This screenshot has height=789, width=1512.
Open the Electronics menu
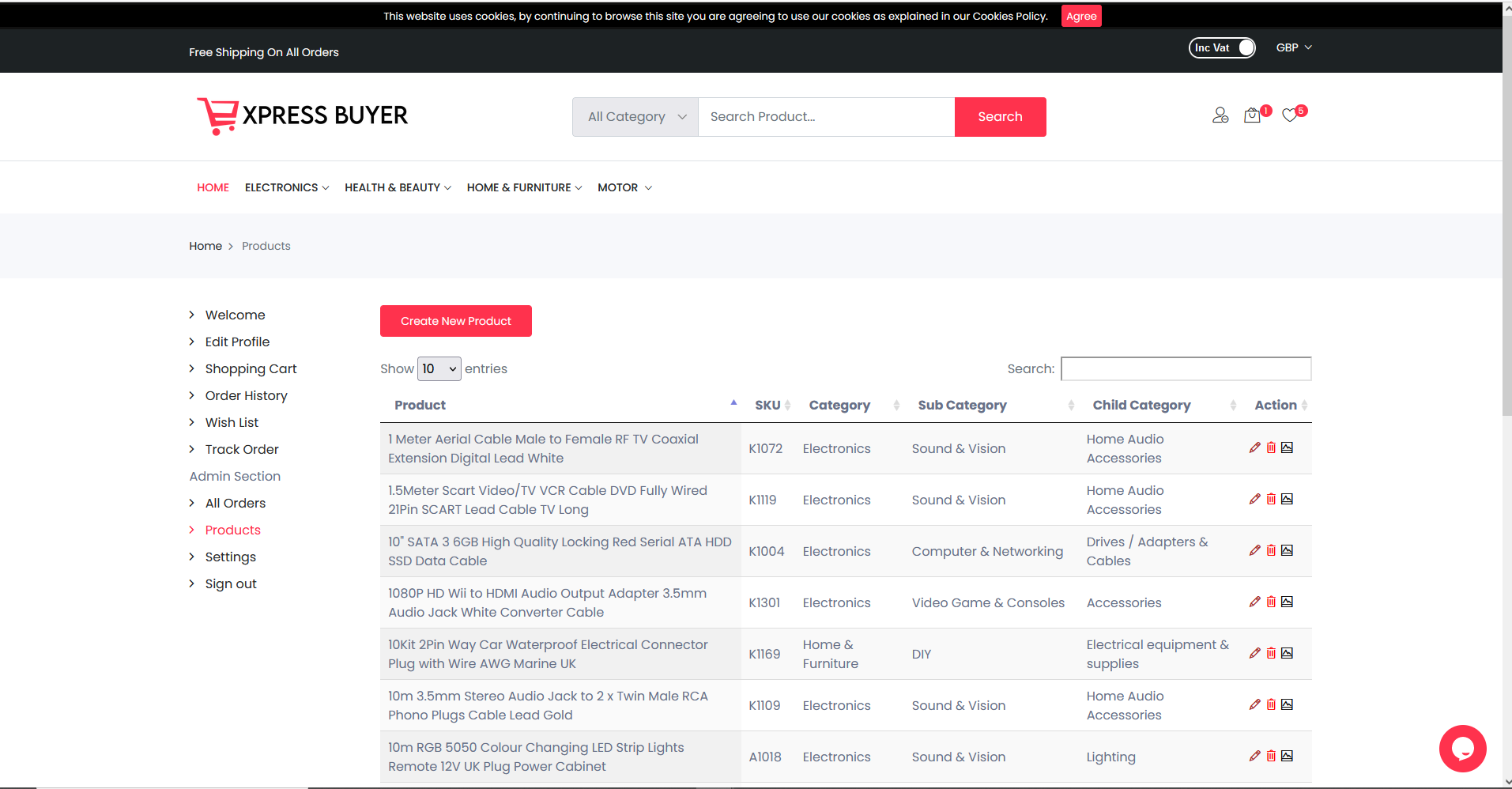pos(286,188)
